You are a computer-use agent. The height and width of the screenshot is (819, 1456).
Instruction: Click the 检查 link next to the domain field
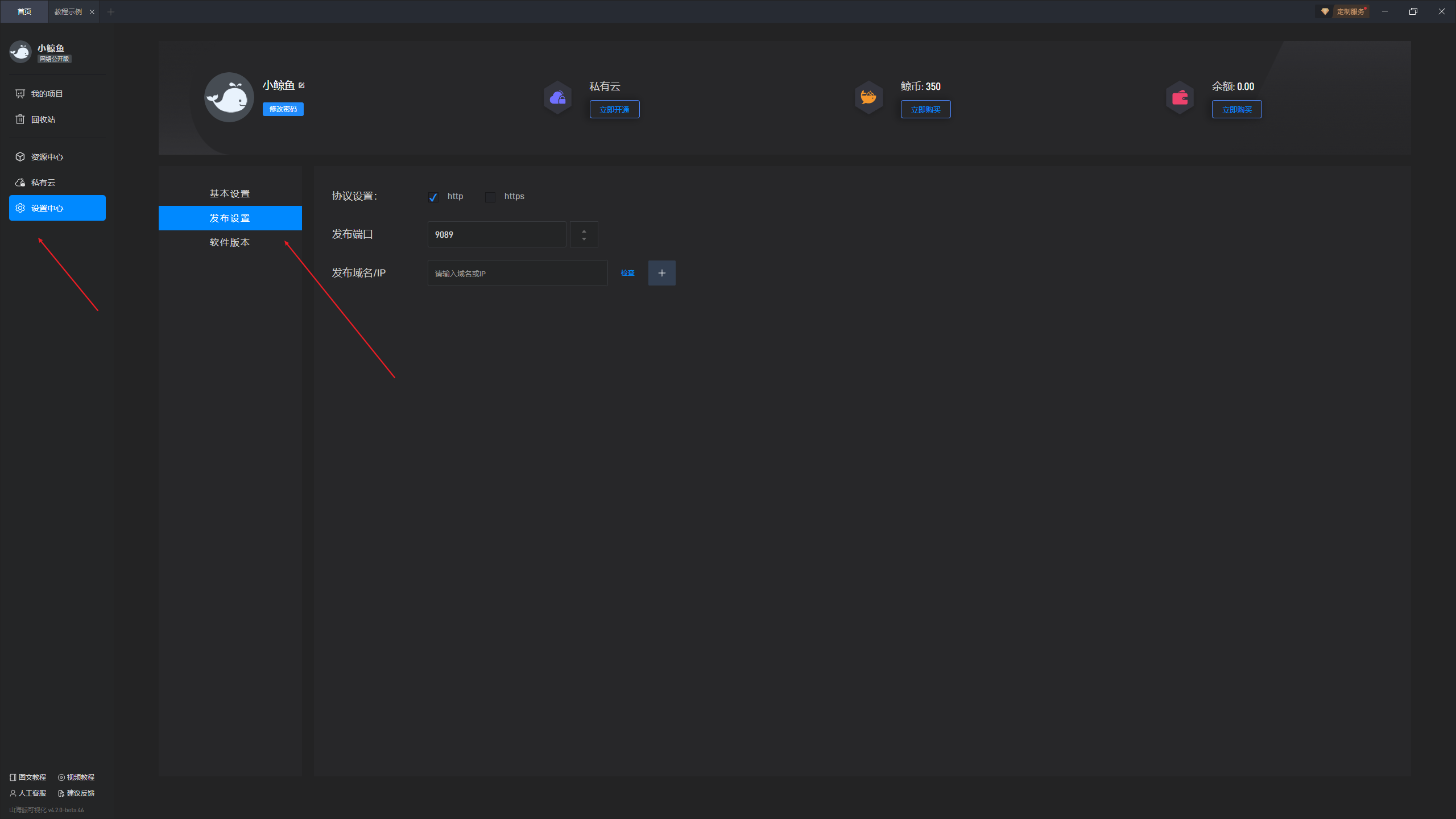tap(627, 273)
